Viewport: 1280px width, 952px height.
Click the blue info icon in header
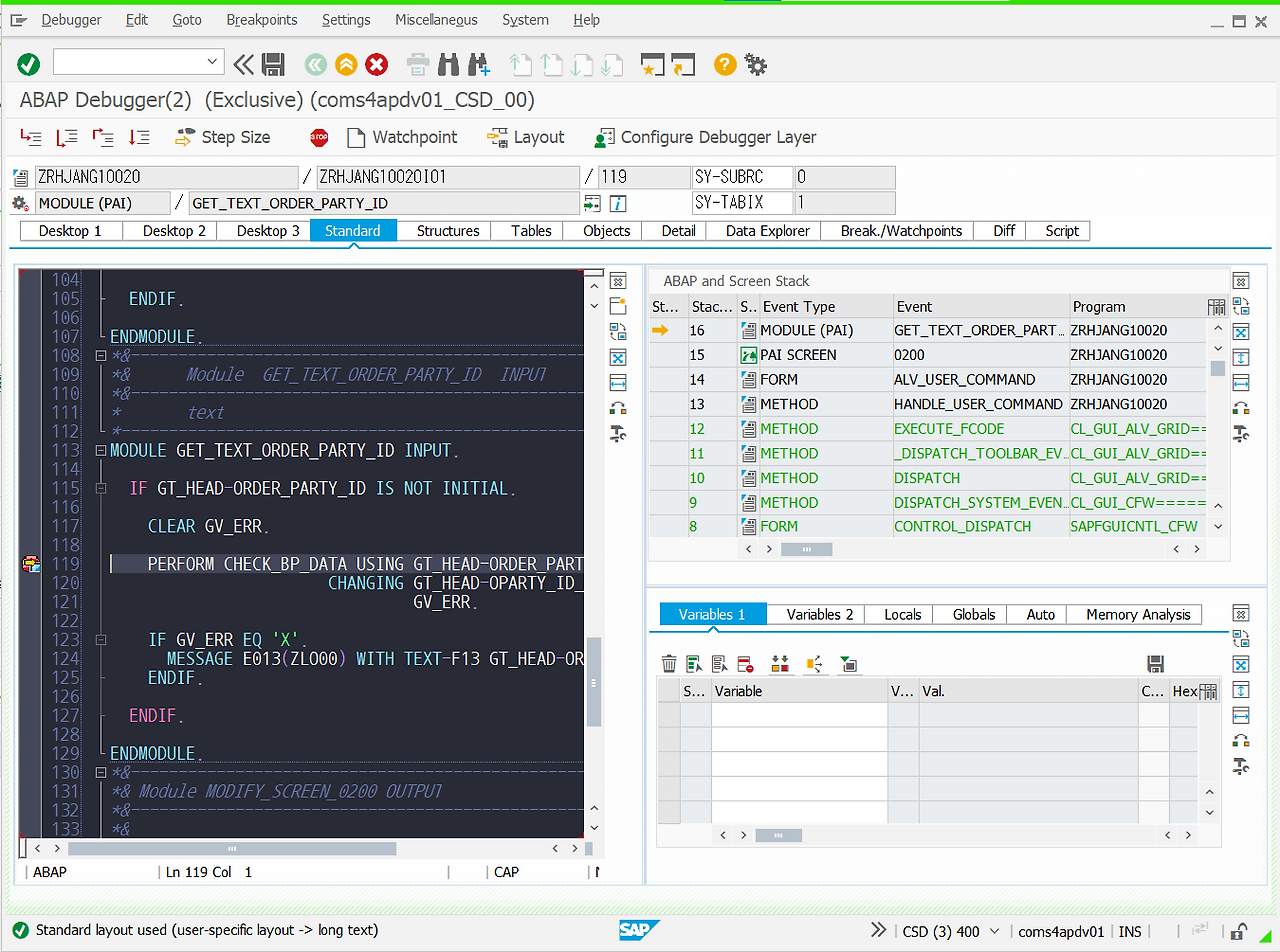(x=618, y=203)
